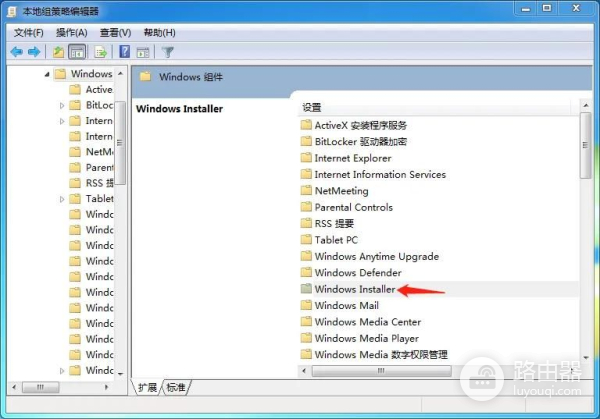Select Windows Installer folder in list
Image resolution: width=600 pixels, height=419 pixels.
(x=348, y=289)
